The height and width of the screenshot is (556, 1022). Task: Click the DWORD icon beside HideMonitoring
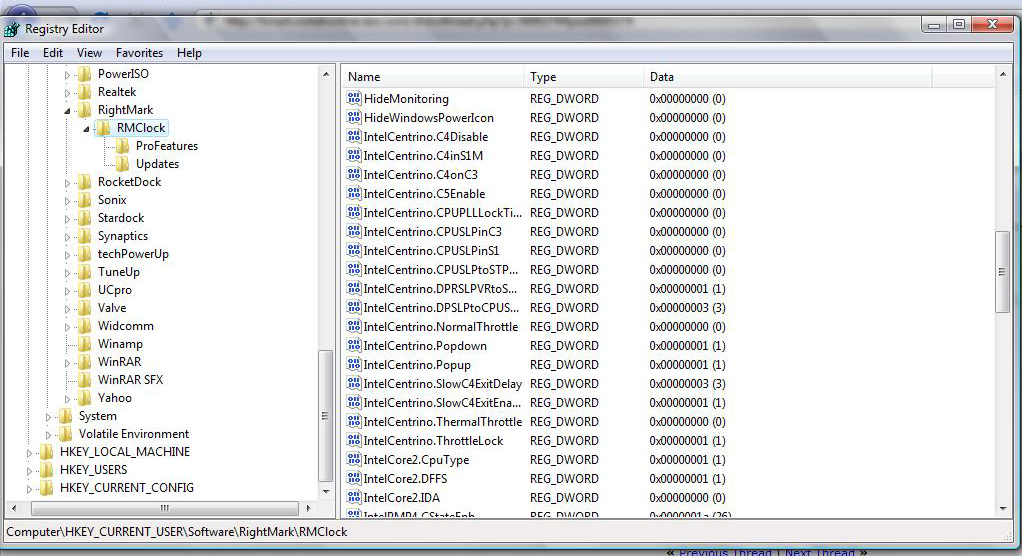[354, 98]
